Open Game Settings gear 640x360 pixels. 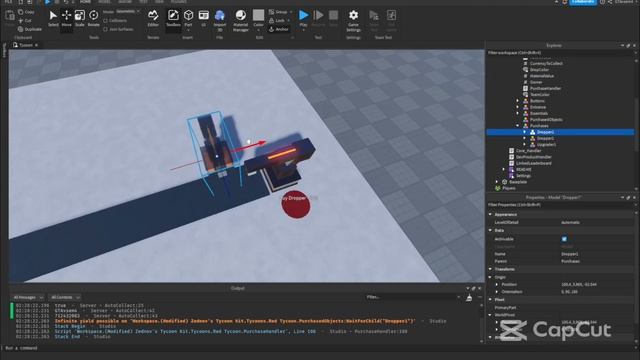(353, 20)
